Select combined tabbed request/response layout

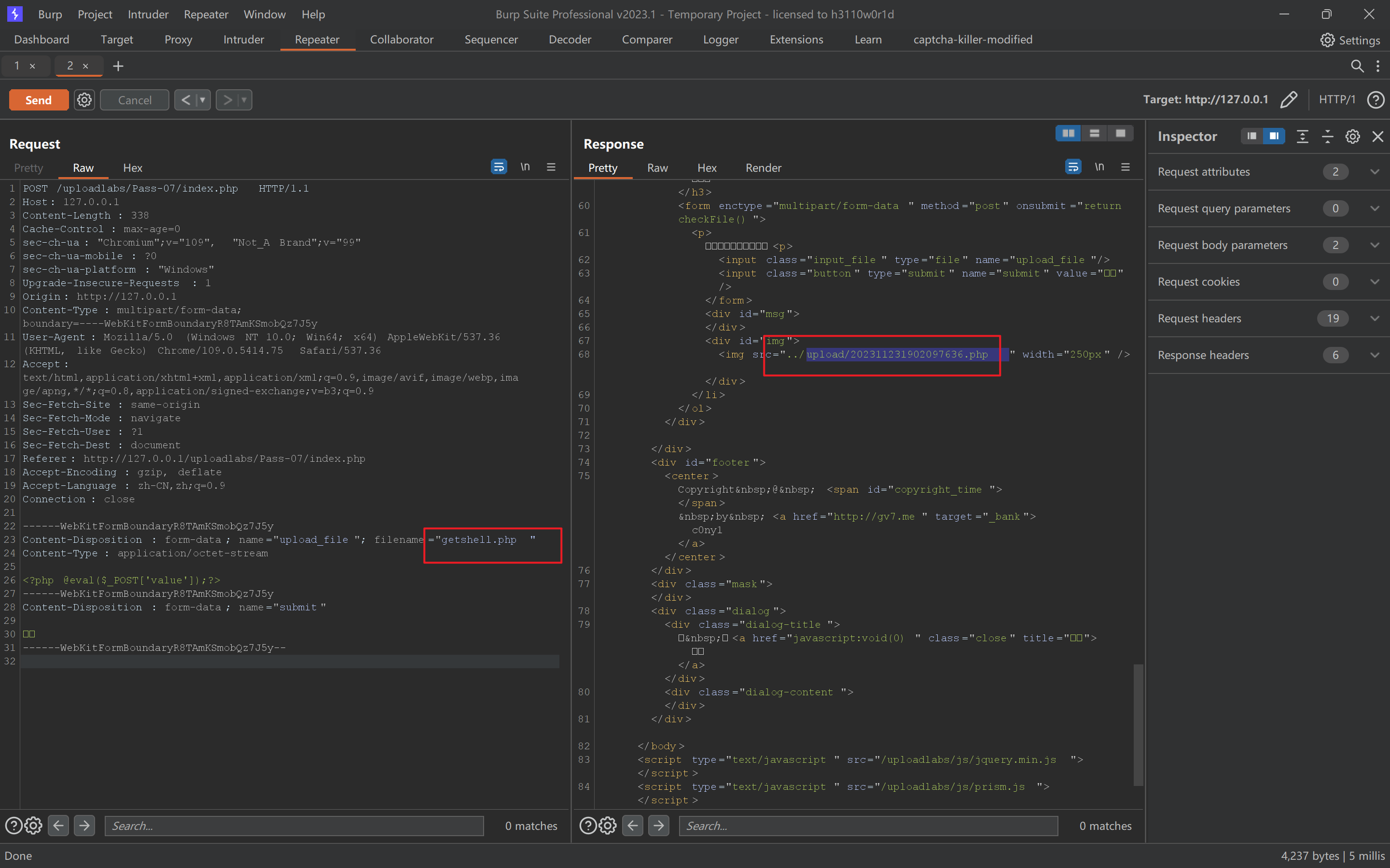(1120, 133)
